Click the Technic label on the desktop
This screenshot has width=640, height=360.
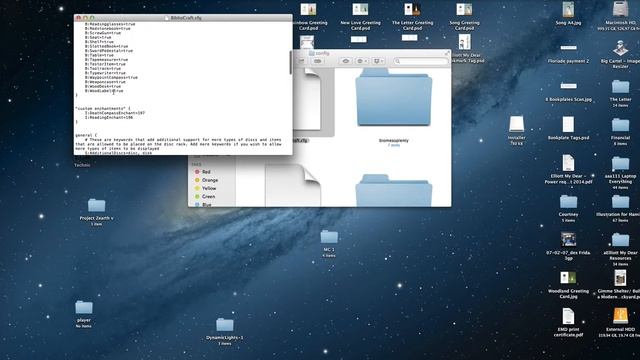(x=82, y=165)
